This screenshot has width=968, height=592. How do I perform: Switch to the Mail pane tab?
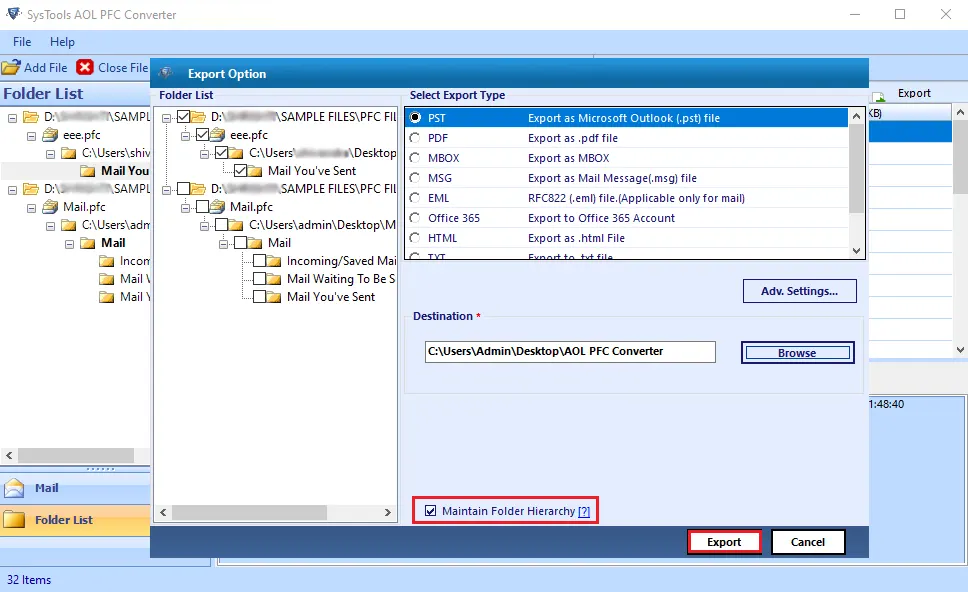75,488
